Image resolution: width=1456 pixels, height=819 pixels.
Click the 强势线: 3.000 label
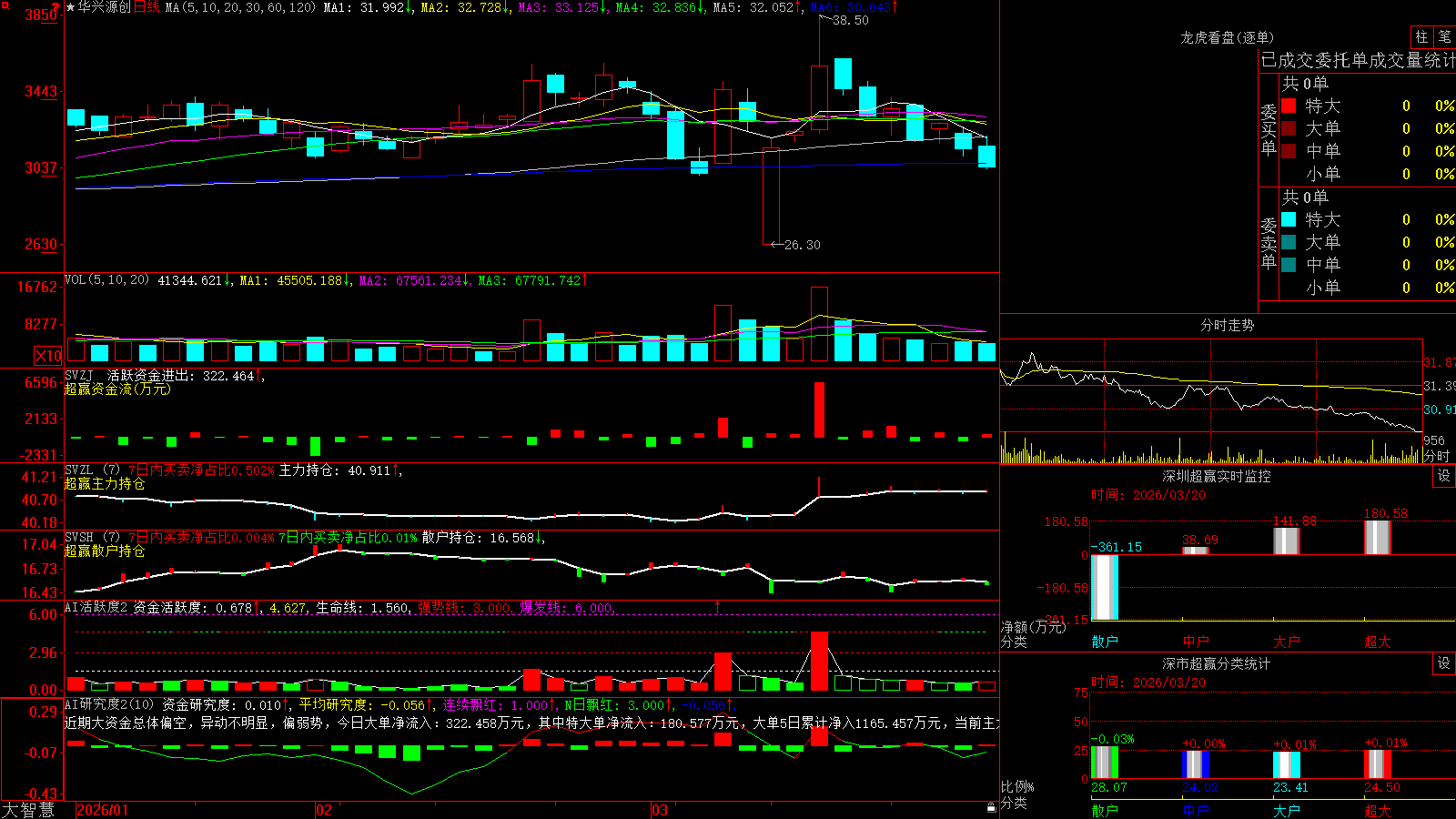[464, 608]
